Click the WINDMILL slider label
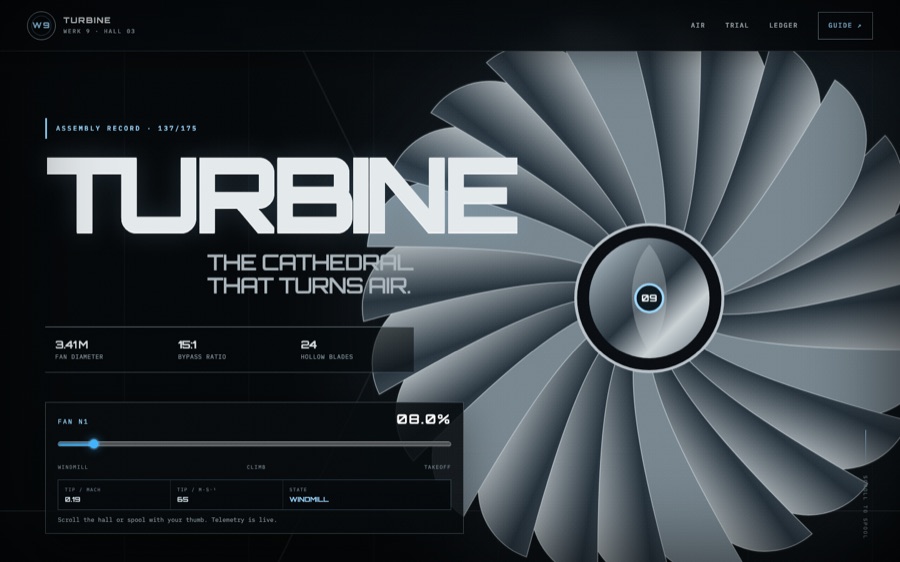 (73, 467)
